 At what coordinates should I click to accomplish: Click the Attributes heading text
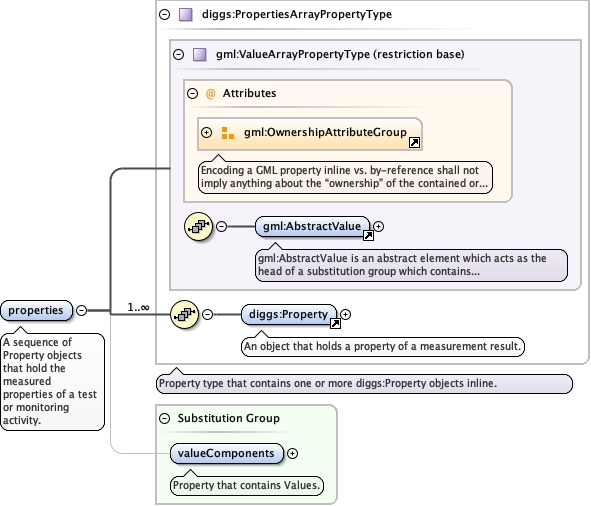point(250,94)
